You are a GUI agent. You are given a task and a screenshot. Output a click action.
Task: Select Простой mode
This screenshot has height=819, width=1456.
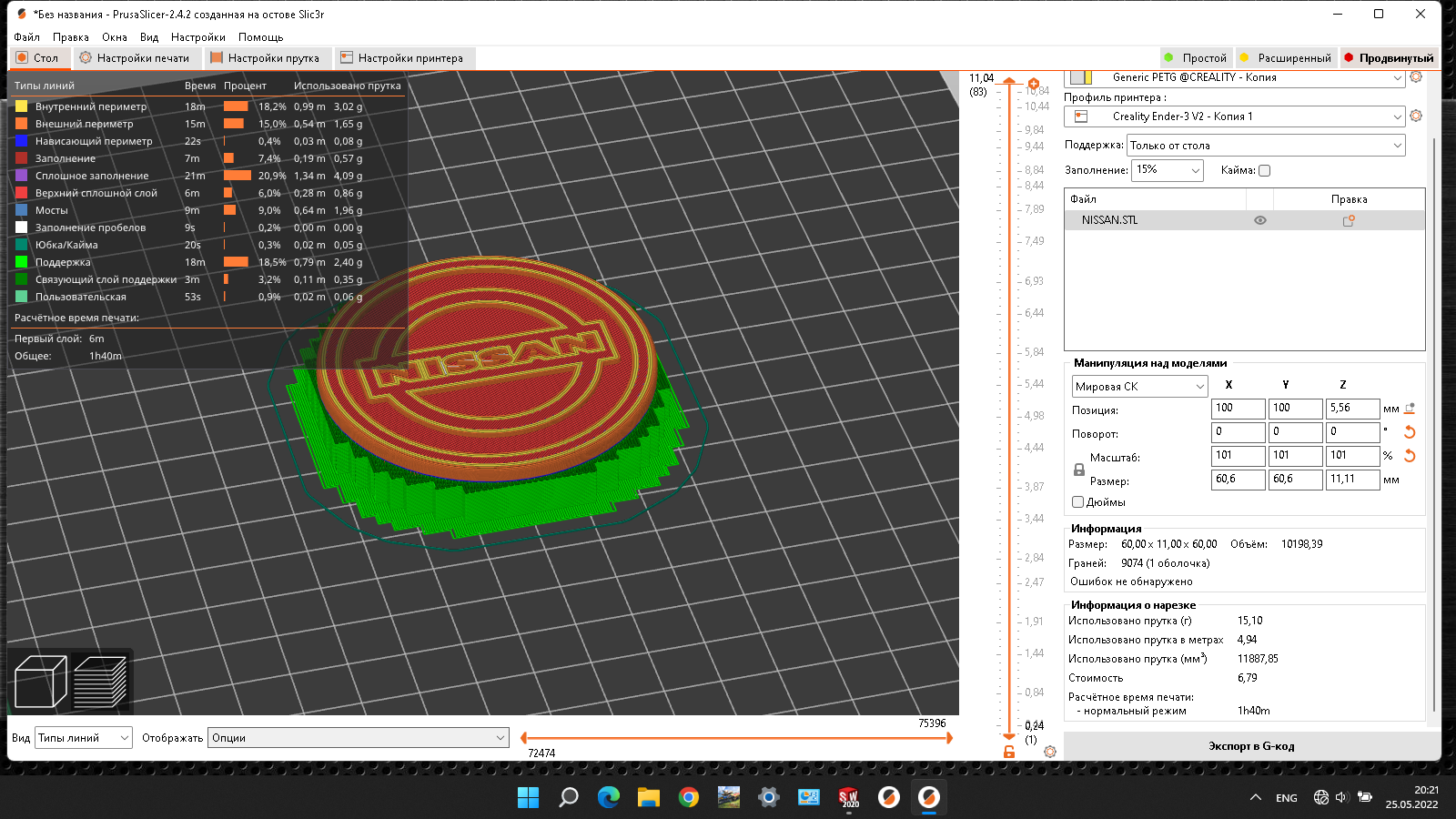tap(1196, 57)
